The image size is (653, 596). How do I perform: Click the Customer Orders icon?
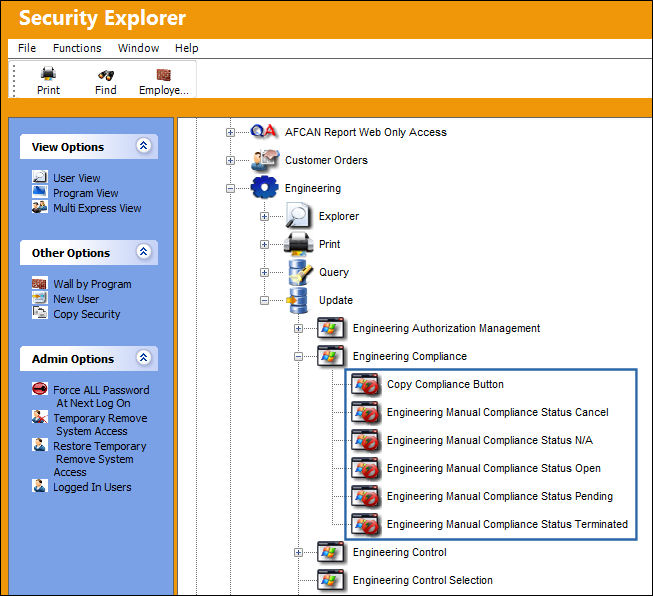[265, 160]
